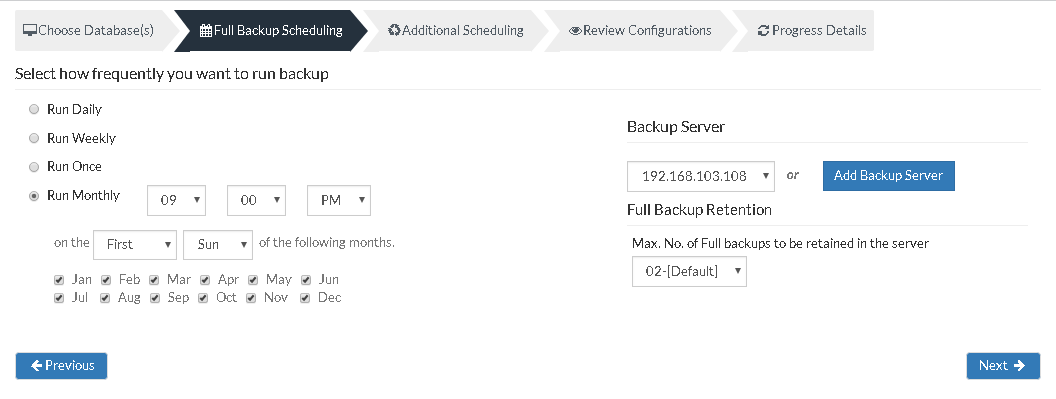Viewport: 1056px width, 399px height.
Task: Click the calendar icon on Full Backup Scheduling
Action: pyautogui.click(x=206, y=30)
